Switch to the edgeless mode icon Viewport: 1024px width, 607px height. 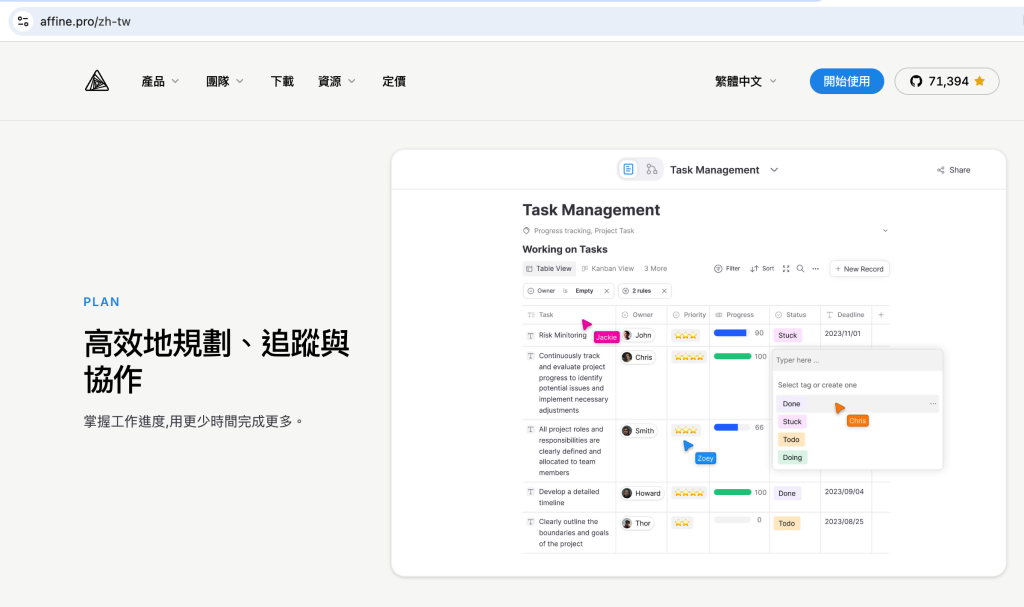[651, 169]
